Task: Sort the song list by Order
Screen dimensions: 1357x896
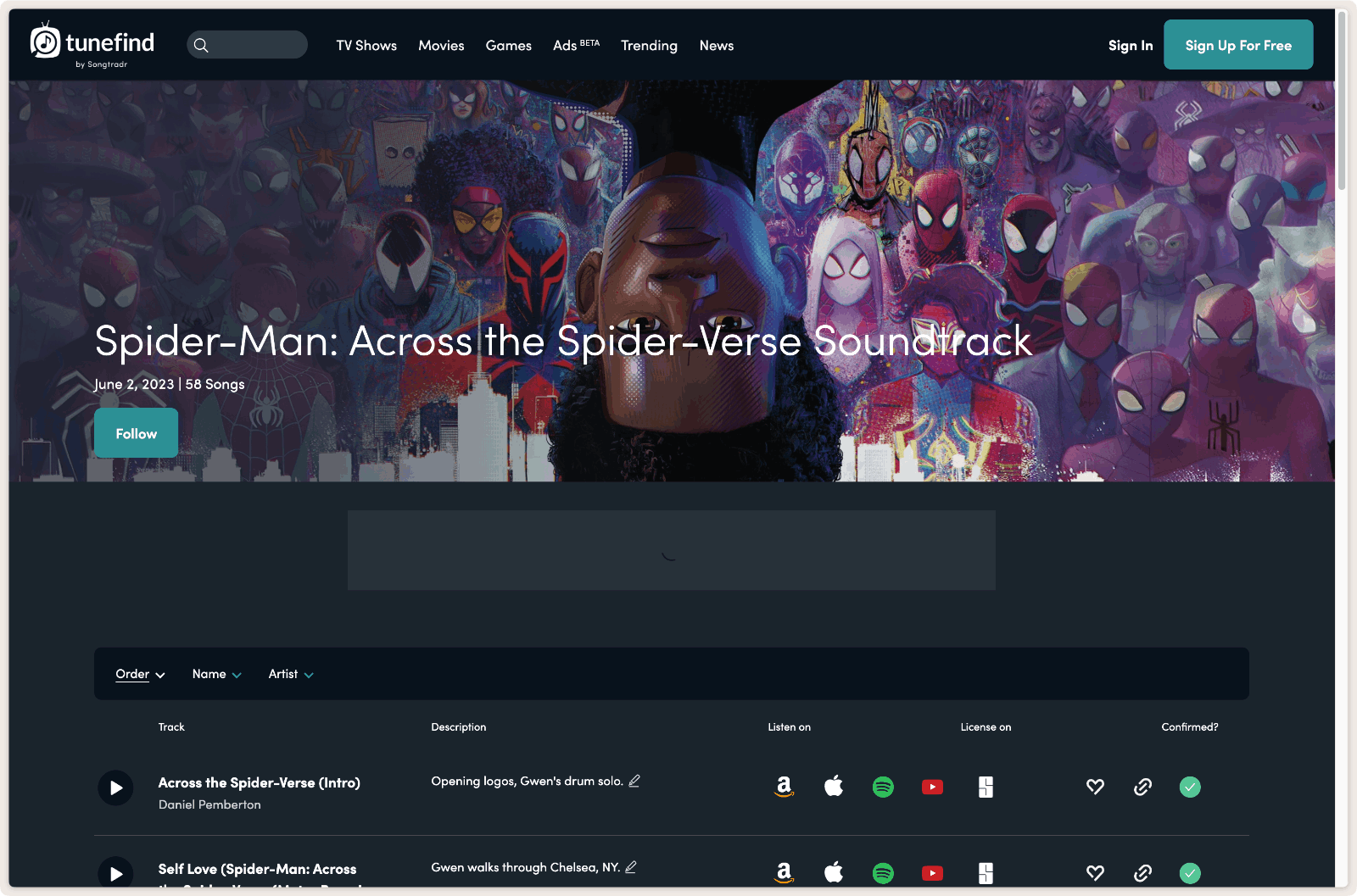Action: [140, 674]
